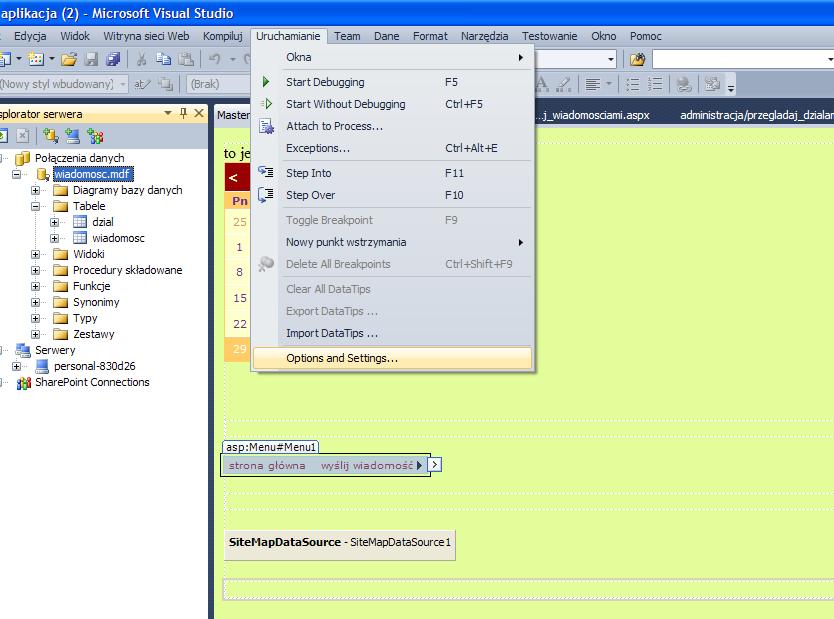The height and width of the screenshot is (619, 834).
Task: Select SiteMapDataSource1 control
Action: coord(340,543)
